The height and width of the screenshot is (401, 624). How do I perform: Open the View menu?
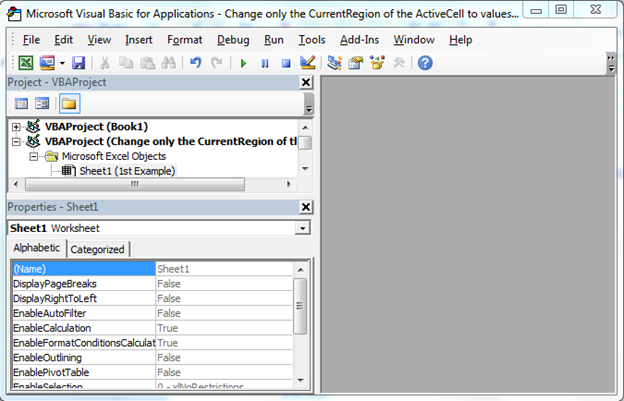pos(99,40)
